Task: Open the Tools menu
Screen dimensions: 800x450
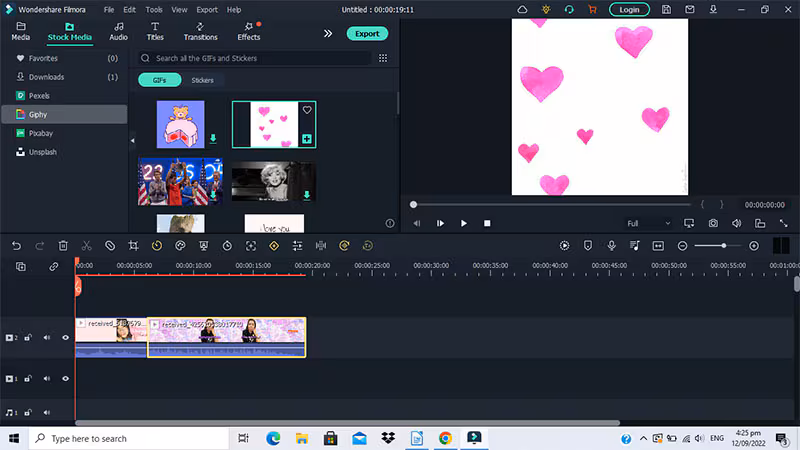Action: click(154, 10)
